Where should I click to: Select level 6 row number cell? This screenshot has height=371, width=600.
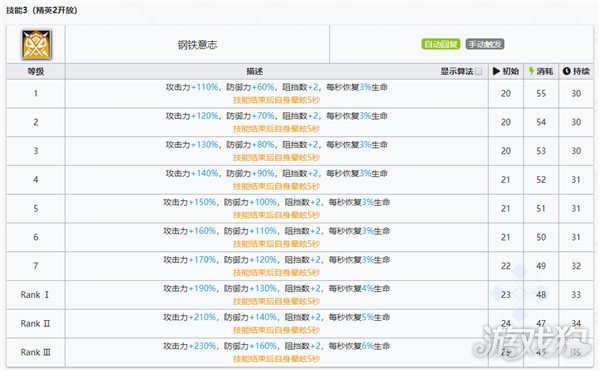[36, 237]
